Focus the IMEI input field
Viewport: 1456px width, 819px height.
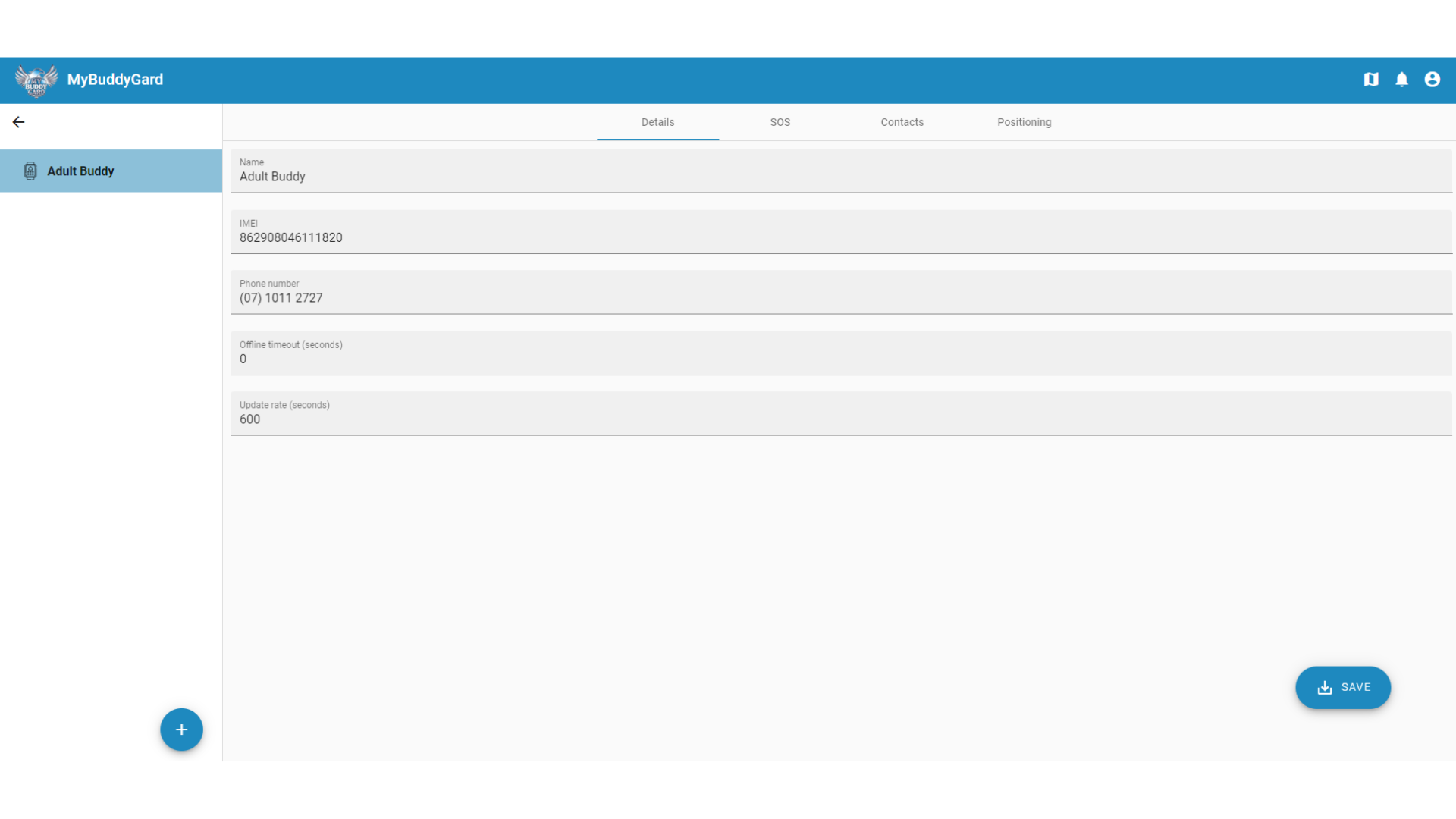[x=840, y=237]
